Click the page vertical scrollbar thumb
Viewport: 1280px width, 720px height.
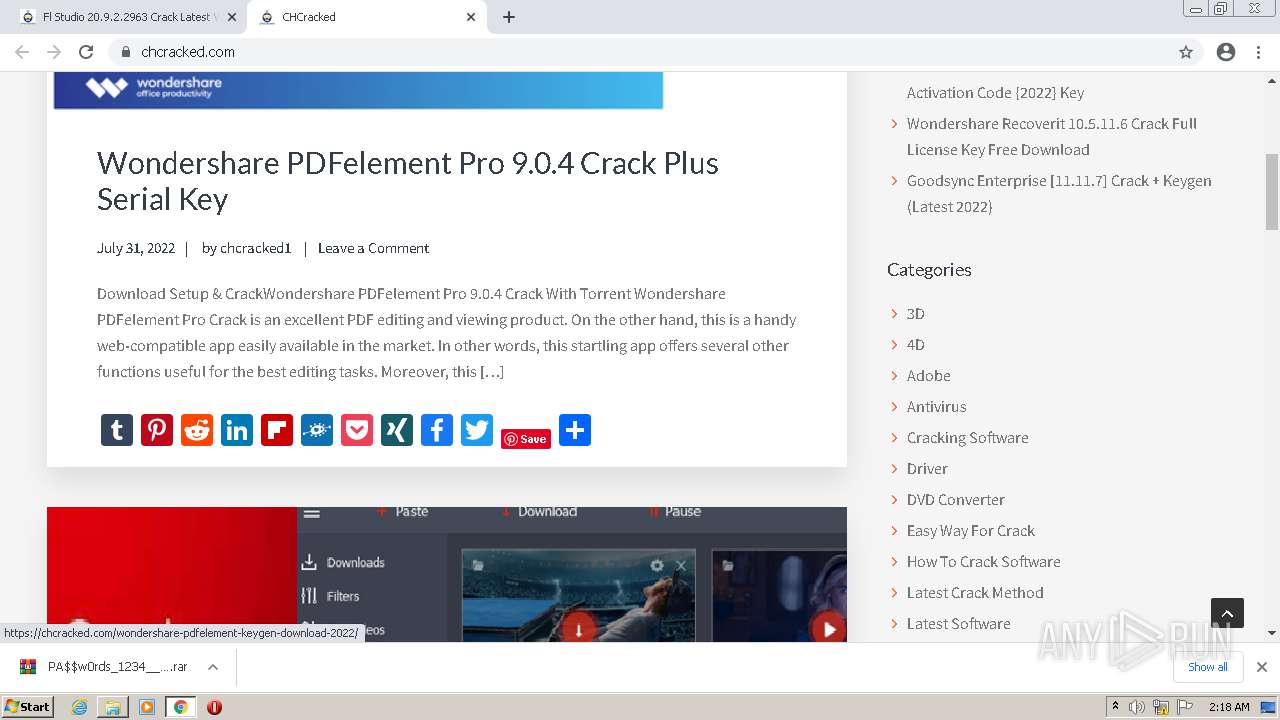(x=1272, y=191)
